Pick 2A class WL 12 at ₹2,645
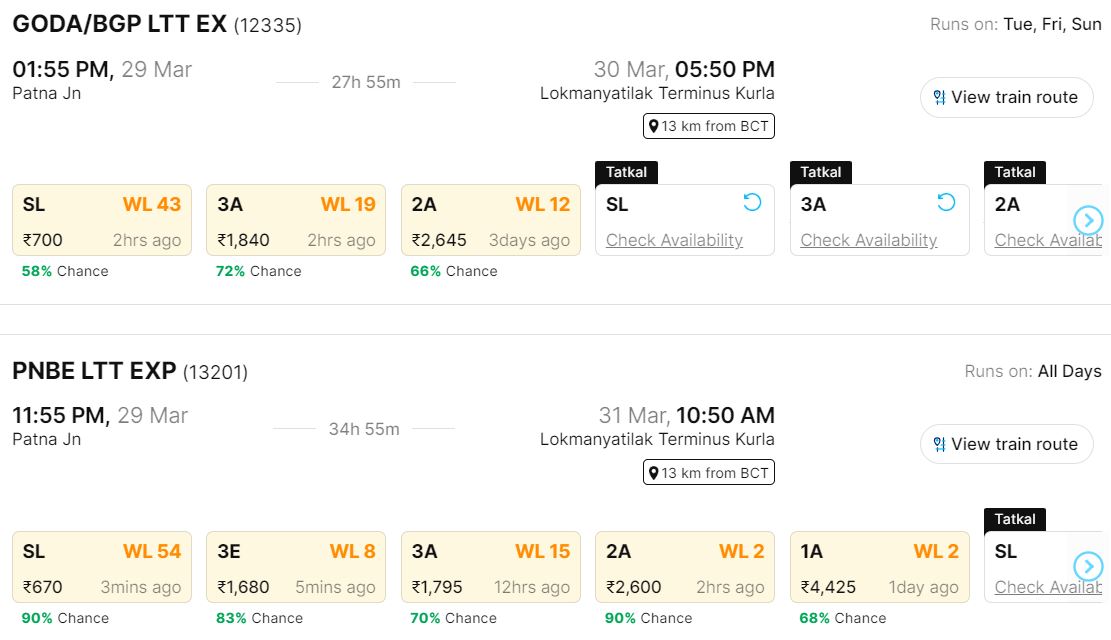Image resolution: width=1111 pixels, height=640 pixels. tap(490, 220)
